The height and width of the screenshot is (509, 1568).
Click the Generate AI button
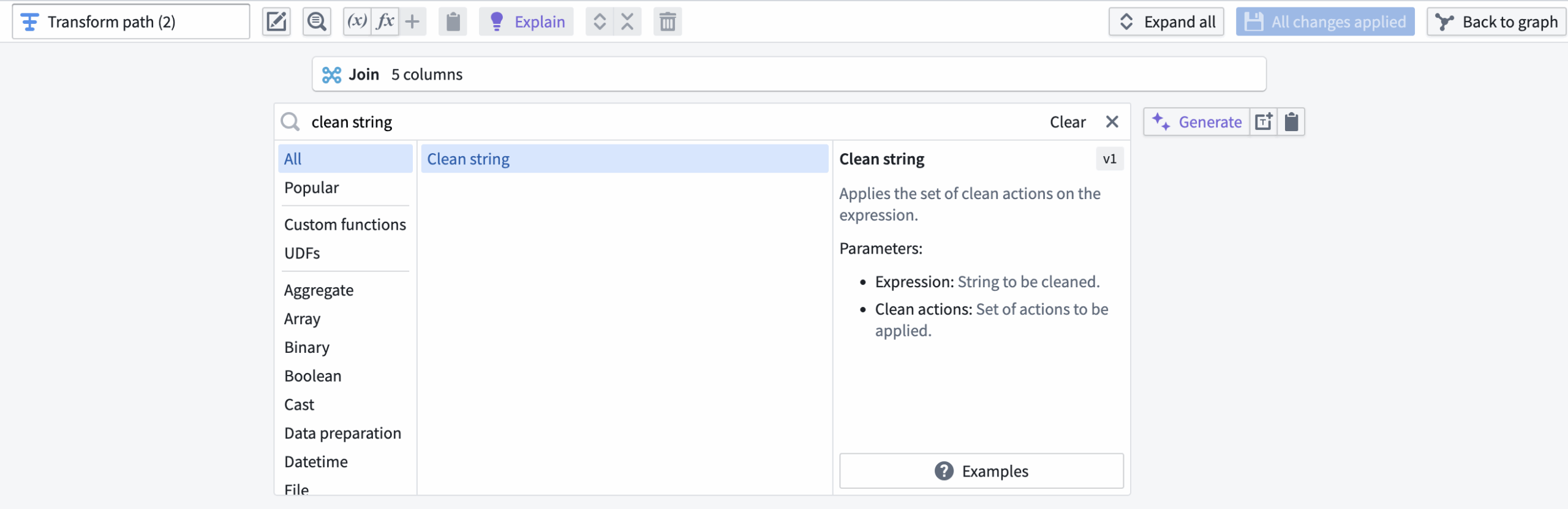(x=1197, y=122)
